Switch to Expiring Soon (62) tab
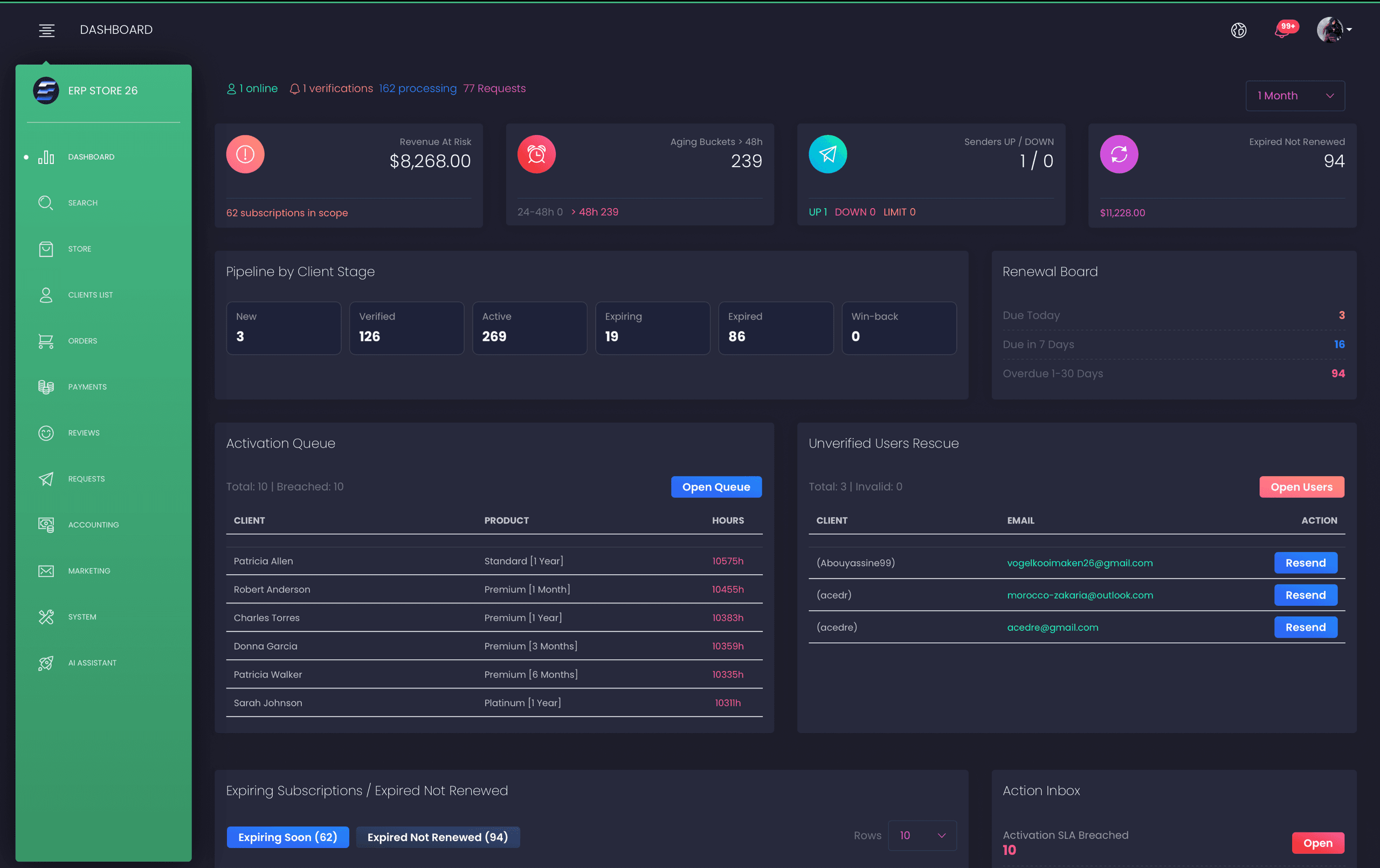 tap(288, 837)
